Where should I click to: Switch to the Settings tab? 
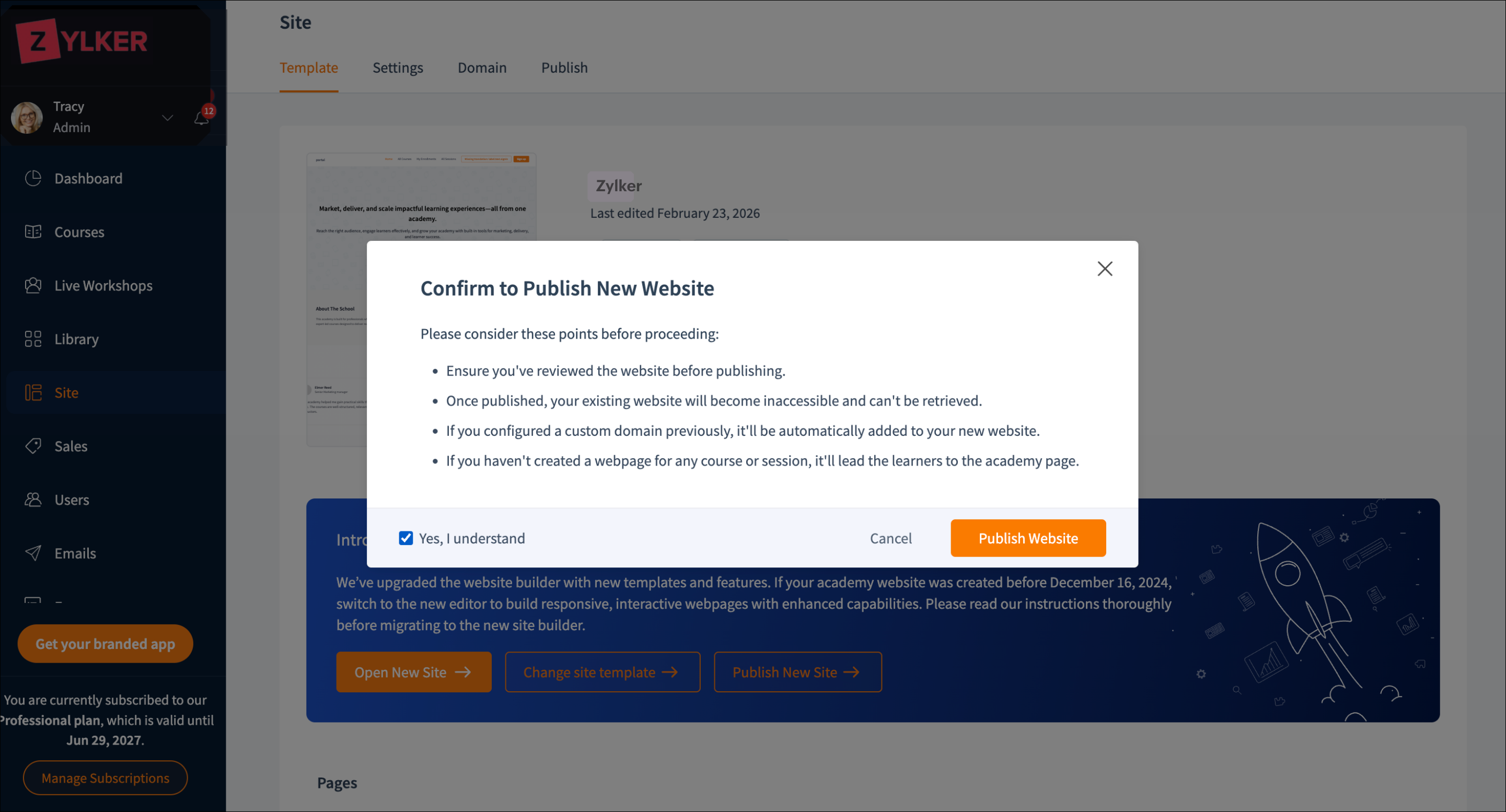point(398,68)
